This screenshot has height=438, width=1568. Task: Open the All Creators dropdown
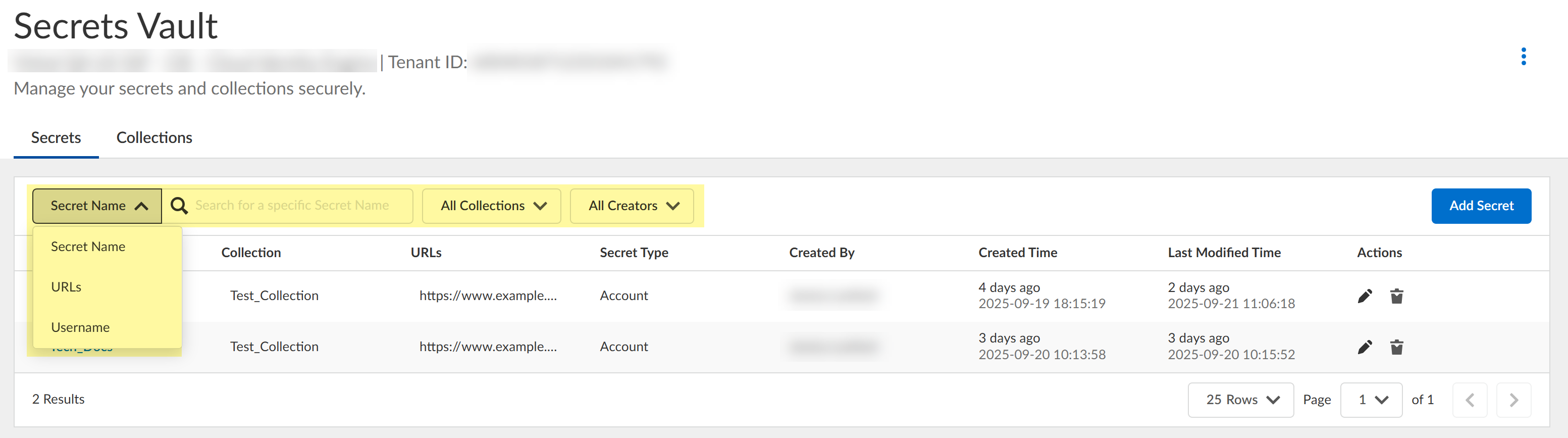633,206
